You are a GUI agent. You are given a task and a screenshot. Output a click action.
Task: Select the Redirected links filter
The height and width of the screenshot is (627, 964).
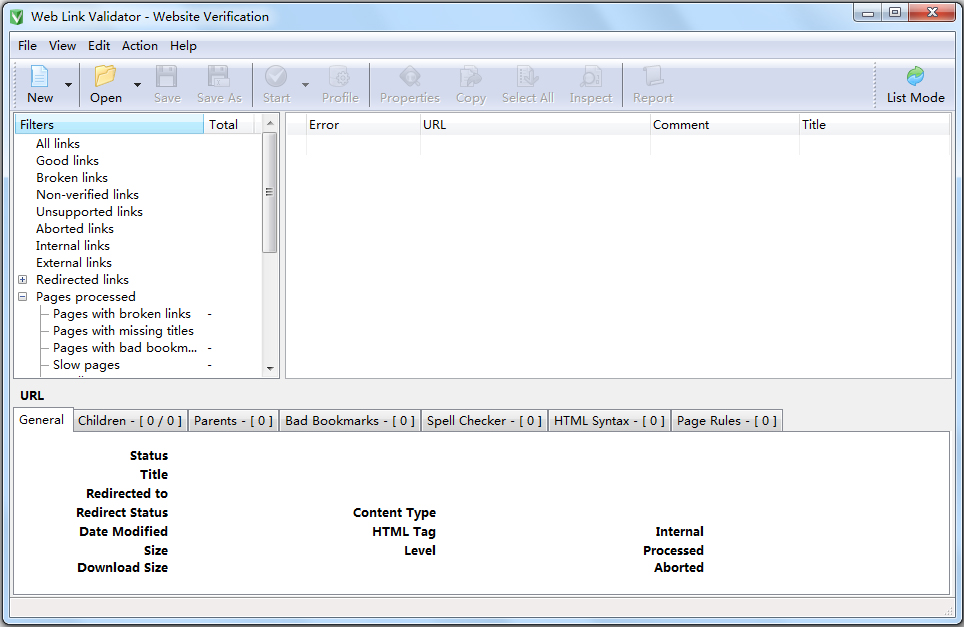pos(82,280)
